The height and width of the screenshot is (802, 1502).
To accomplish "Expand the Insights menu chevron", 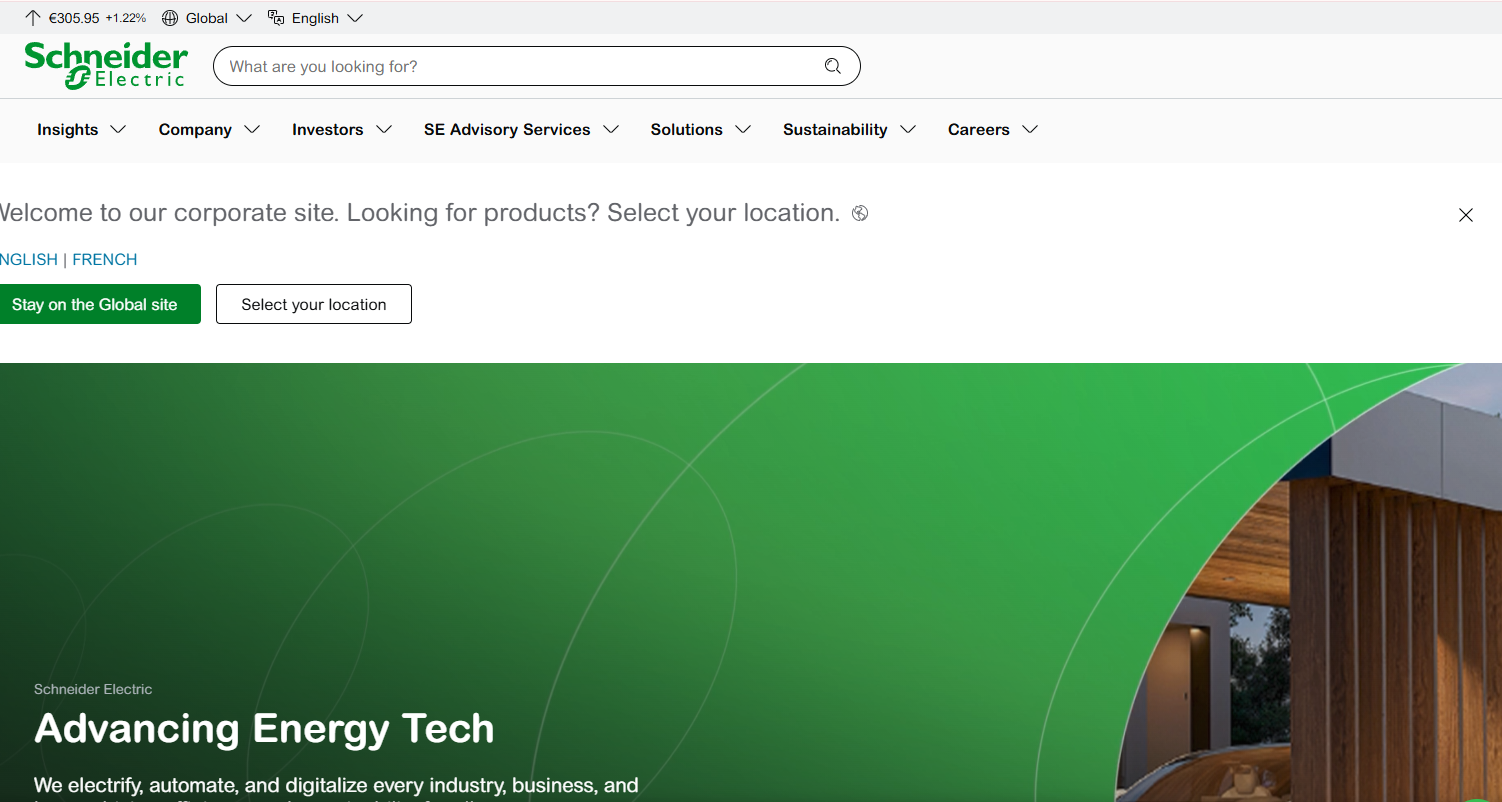I will [118, 130].
